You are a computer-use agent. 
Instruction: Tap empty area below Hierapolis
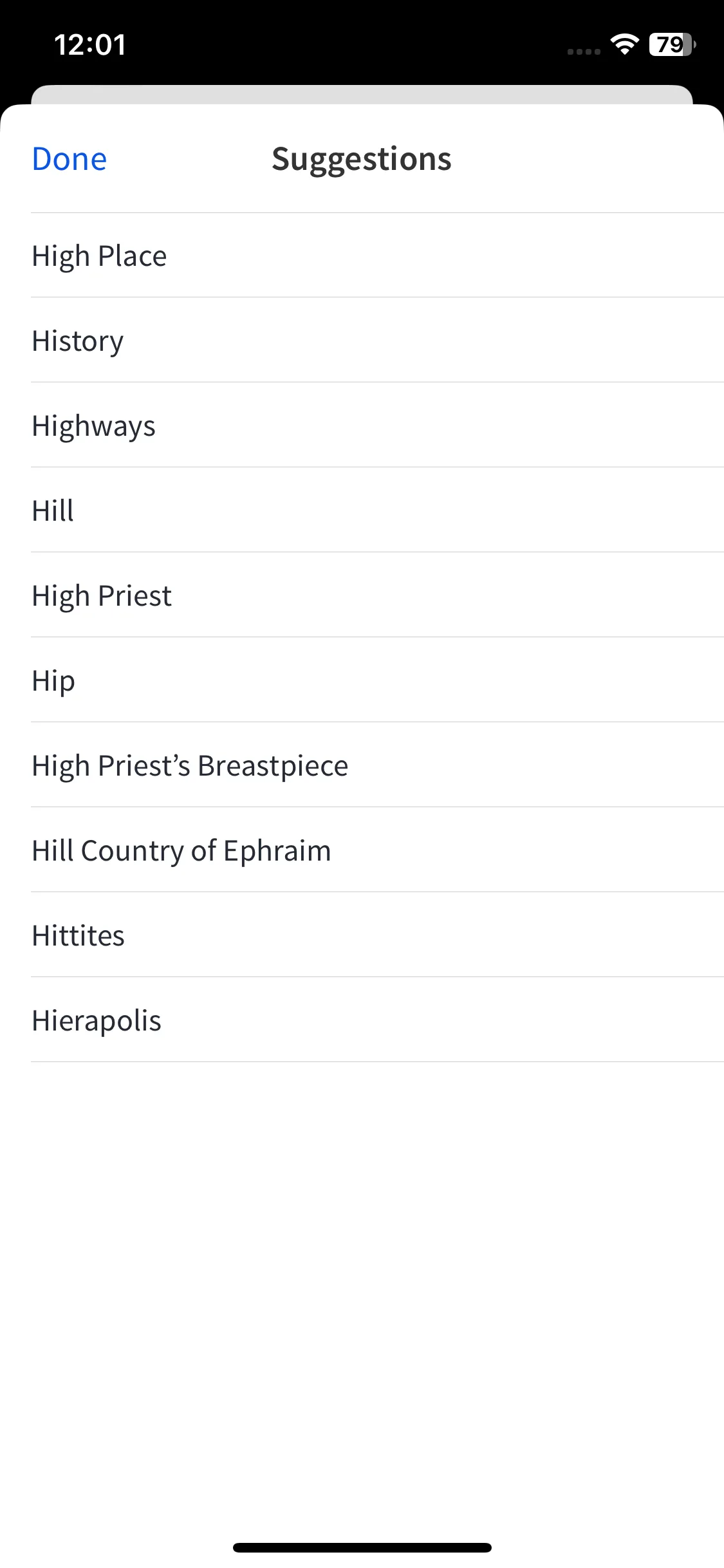click(362, 1287)
